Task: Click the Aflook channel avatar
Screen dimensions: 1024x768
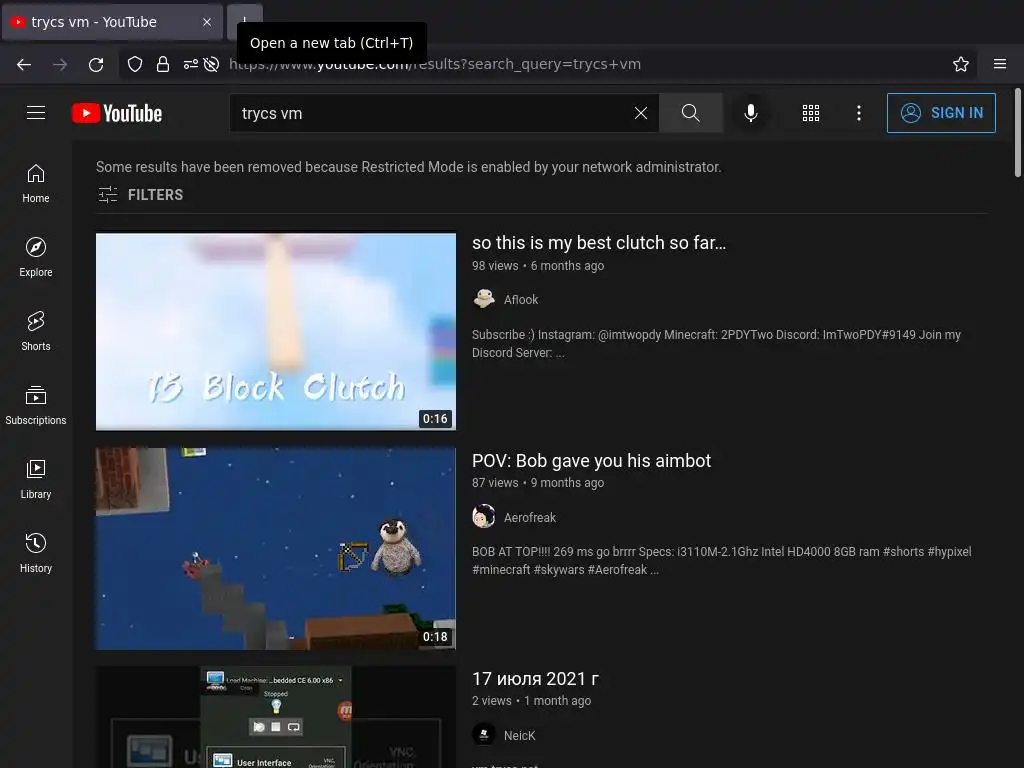Action: [484, 299]
